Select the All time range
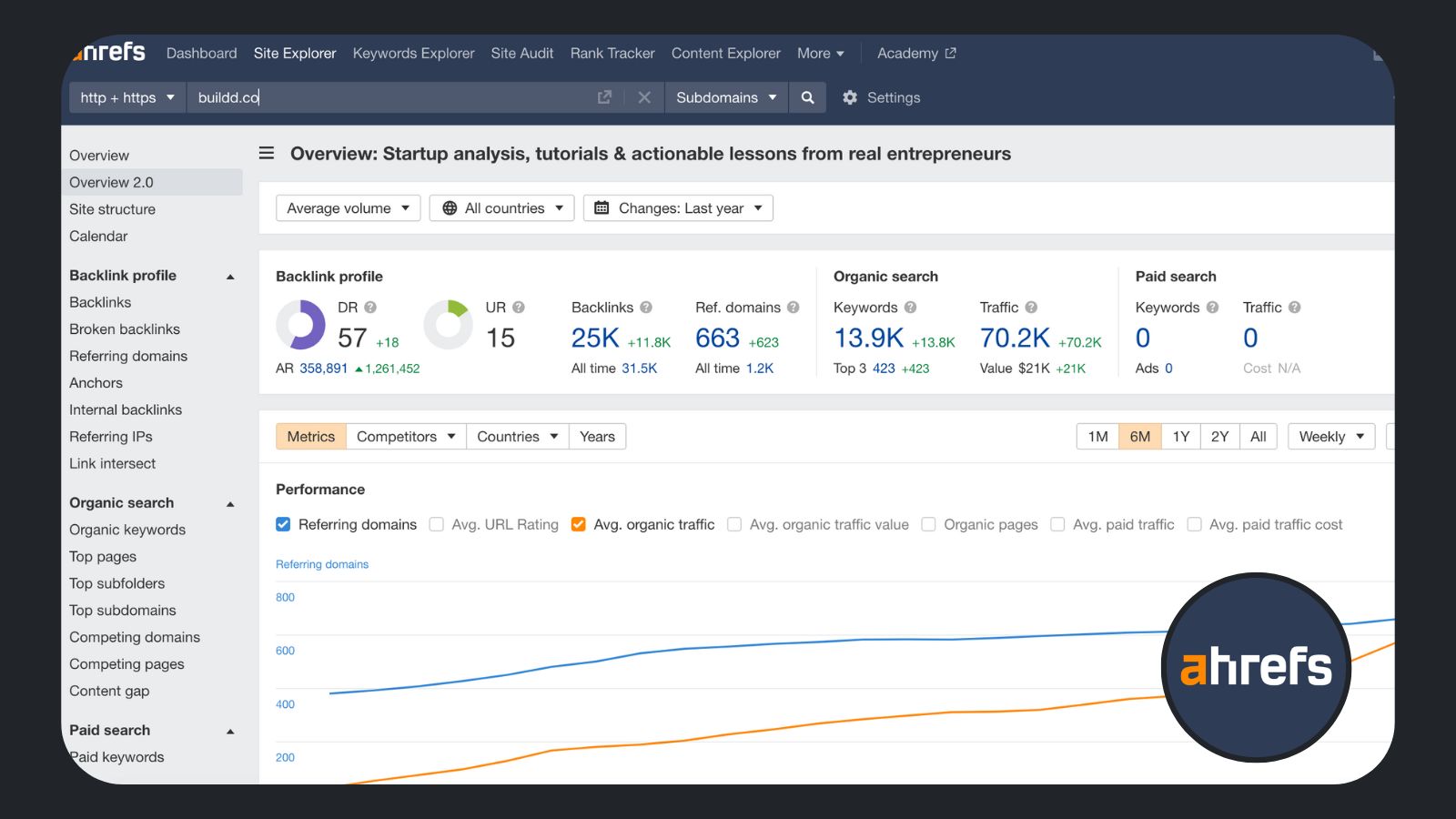1456x819 pixels. pyautogui.click(x=1258, y=437)
